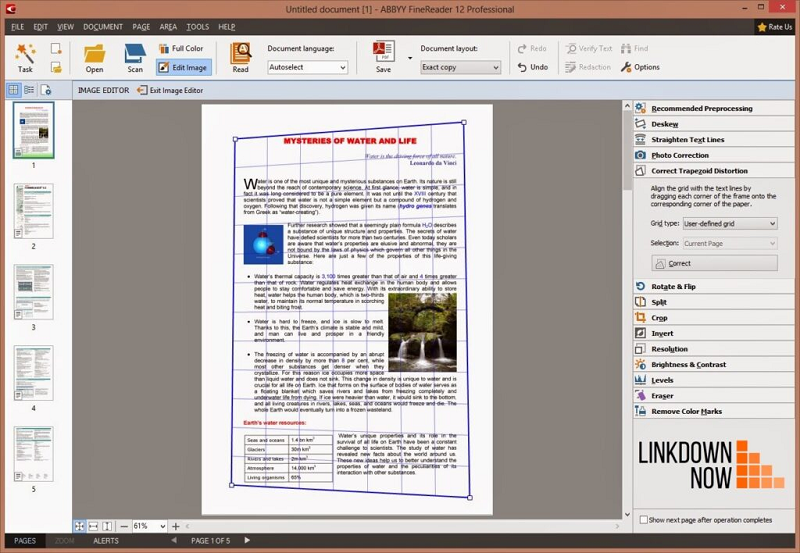
Task: Expand the Grid type dropdown
Action: tap(729, 224)
